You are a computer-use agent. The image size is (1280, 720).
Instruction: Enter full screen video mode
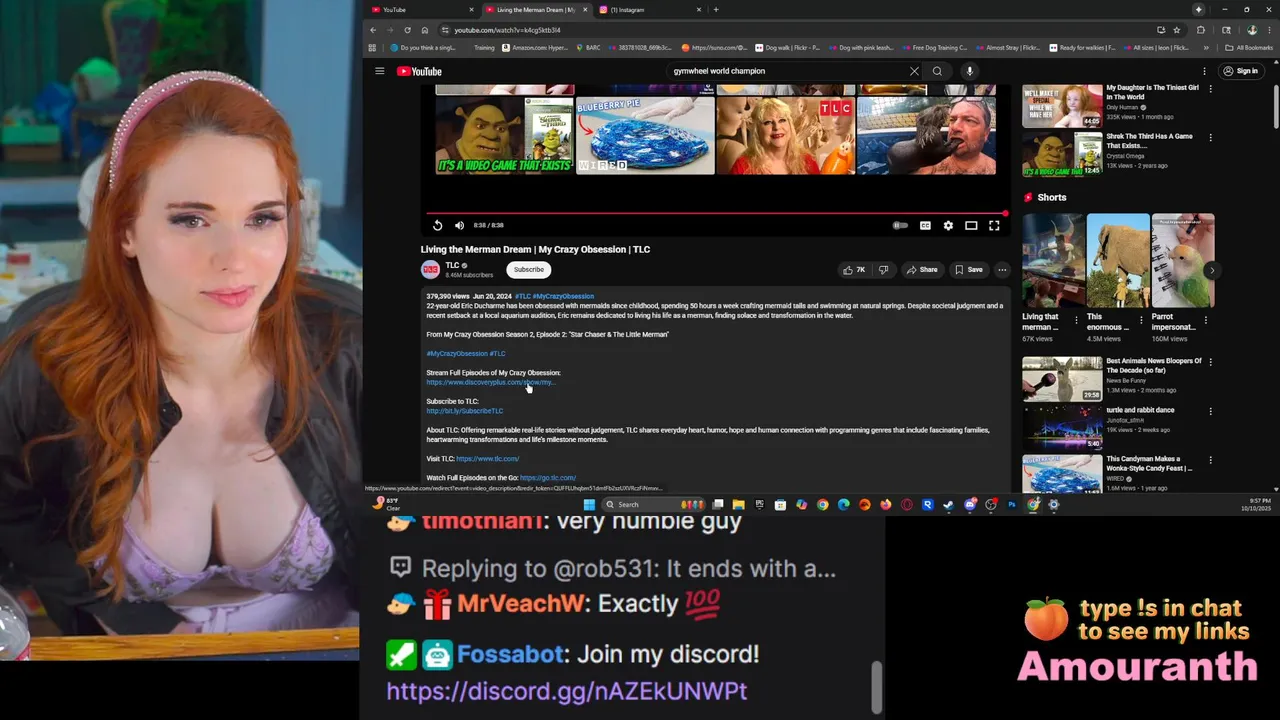pyautogui.click(x=994, y=225)
